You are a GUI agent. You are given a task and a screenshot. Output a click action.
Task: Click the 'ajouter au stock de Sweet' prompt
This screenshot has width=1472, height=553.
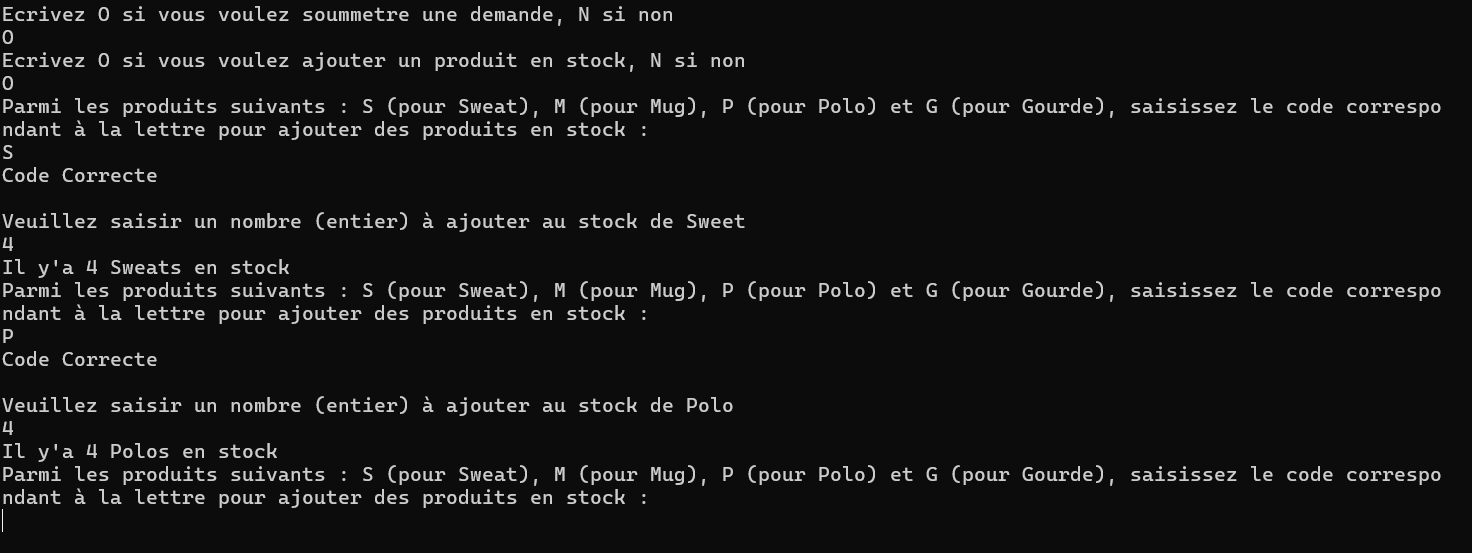tap(373, 222)
